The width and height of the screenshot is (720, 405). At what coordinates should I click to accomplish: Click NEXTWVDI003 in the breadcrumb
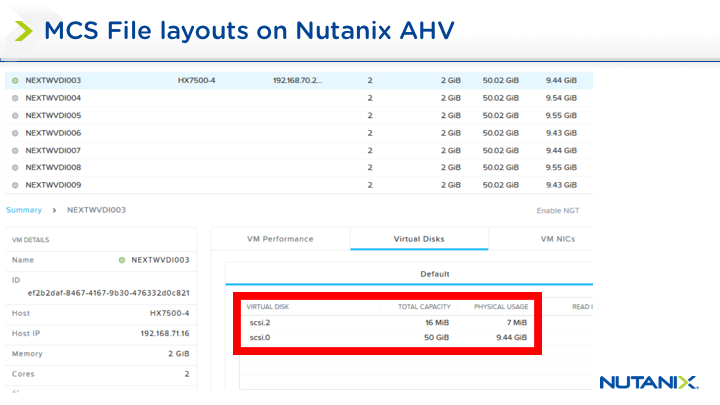96,210
